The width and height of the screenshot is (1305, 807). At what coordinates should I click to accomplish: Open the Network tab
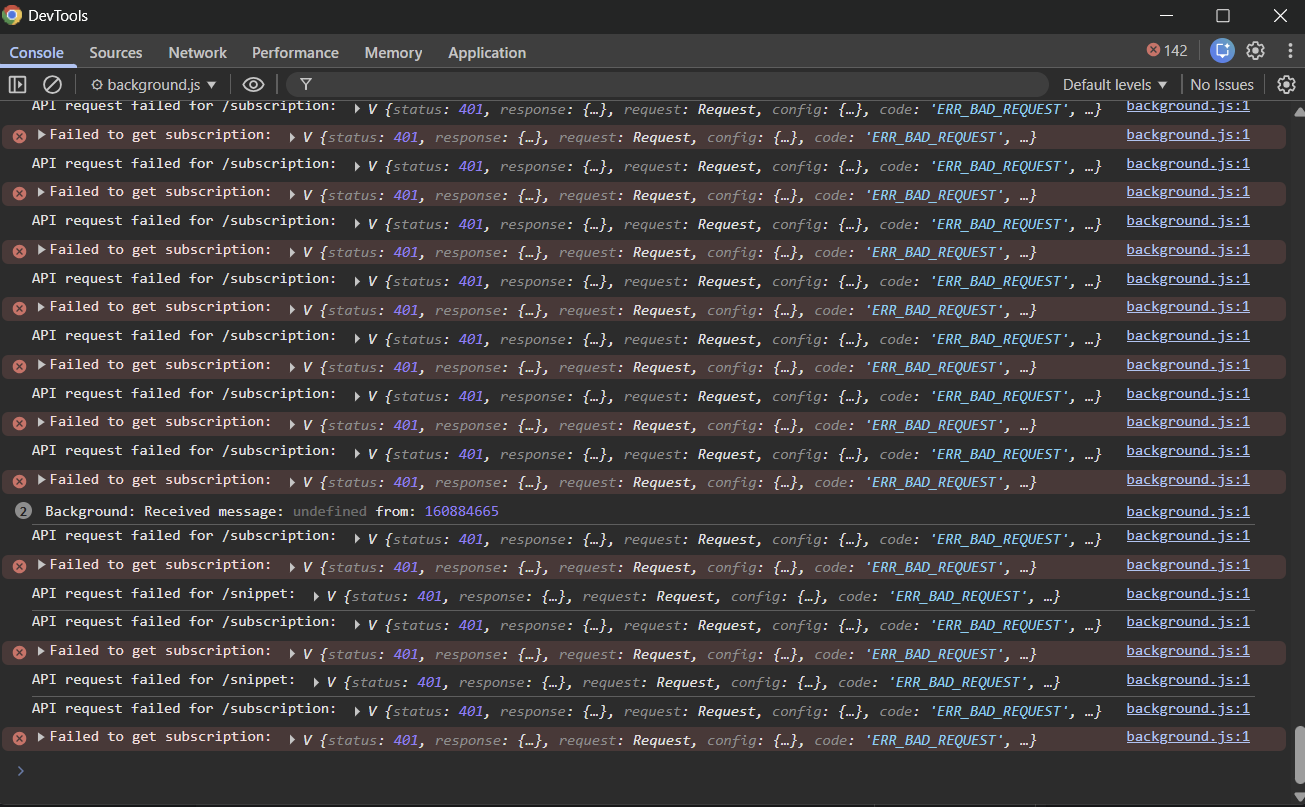click(198, 53)
